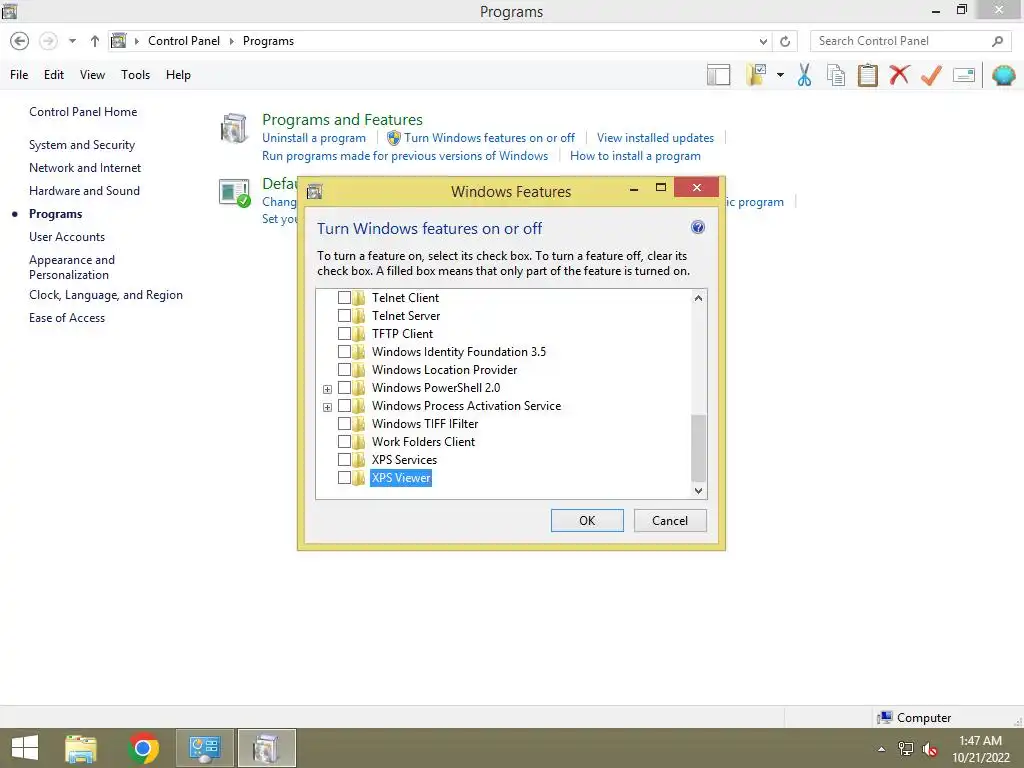Open How to install a program link

(x=635, y=156)
